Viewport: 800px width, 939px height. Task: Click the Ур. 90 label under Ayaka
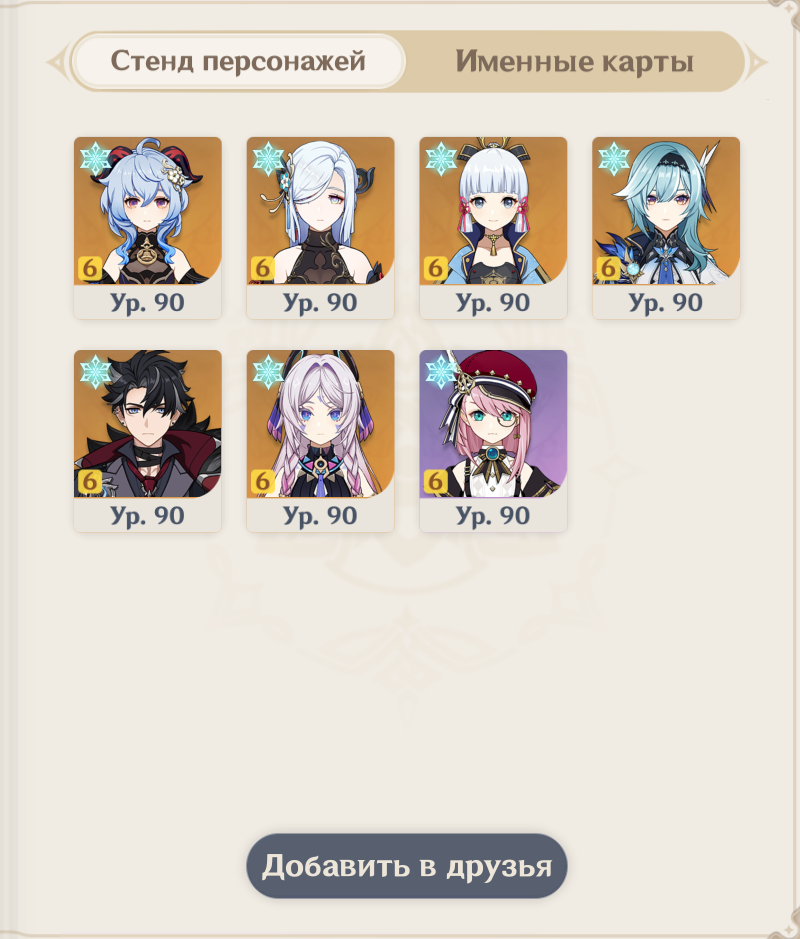click(x=493, y=302)
